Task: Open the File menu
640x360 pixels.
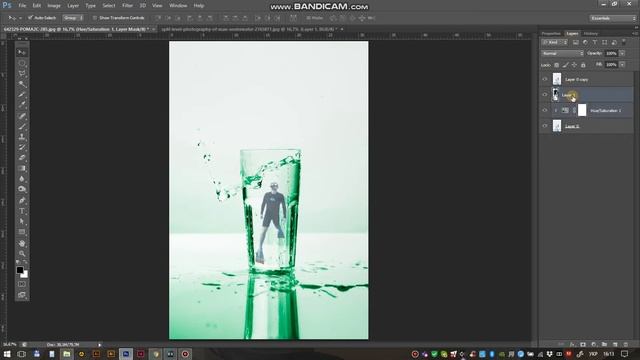Action: click(22, 6)
